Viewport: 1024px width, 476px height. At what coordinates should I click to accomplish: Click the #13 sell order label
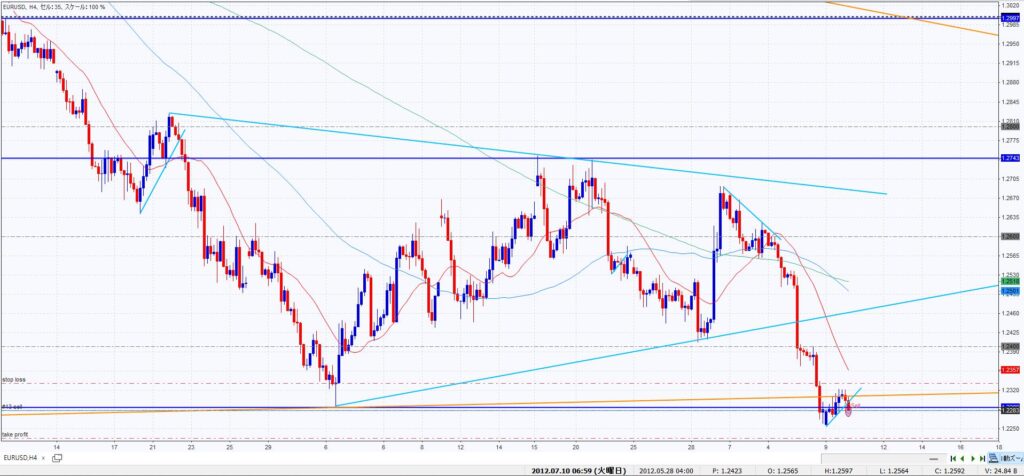[x=12, y=406]
